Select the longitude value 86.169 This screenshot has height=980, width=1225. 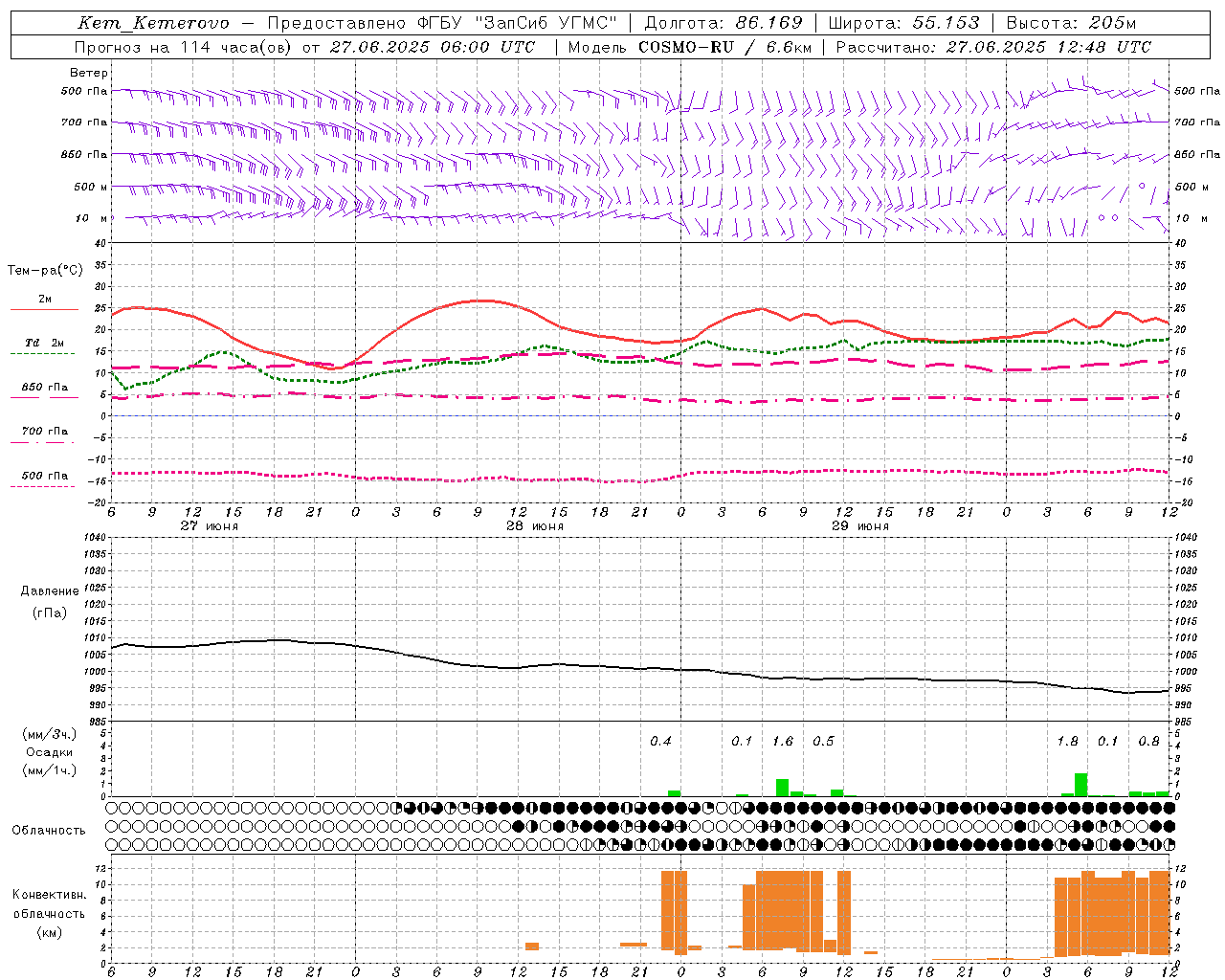(x=769, y=23)
